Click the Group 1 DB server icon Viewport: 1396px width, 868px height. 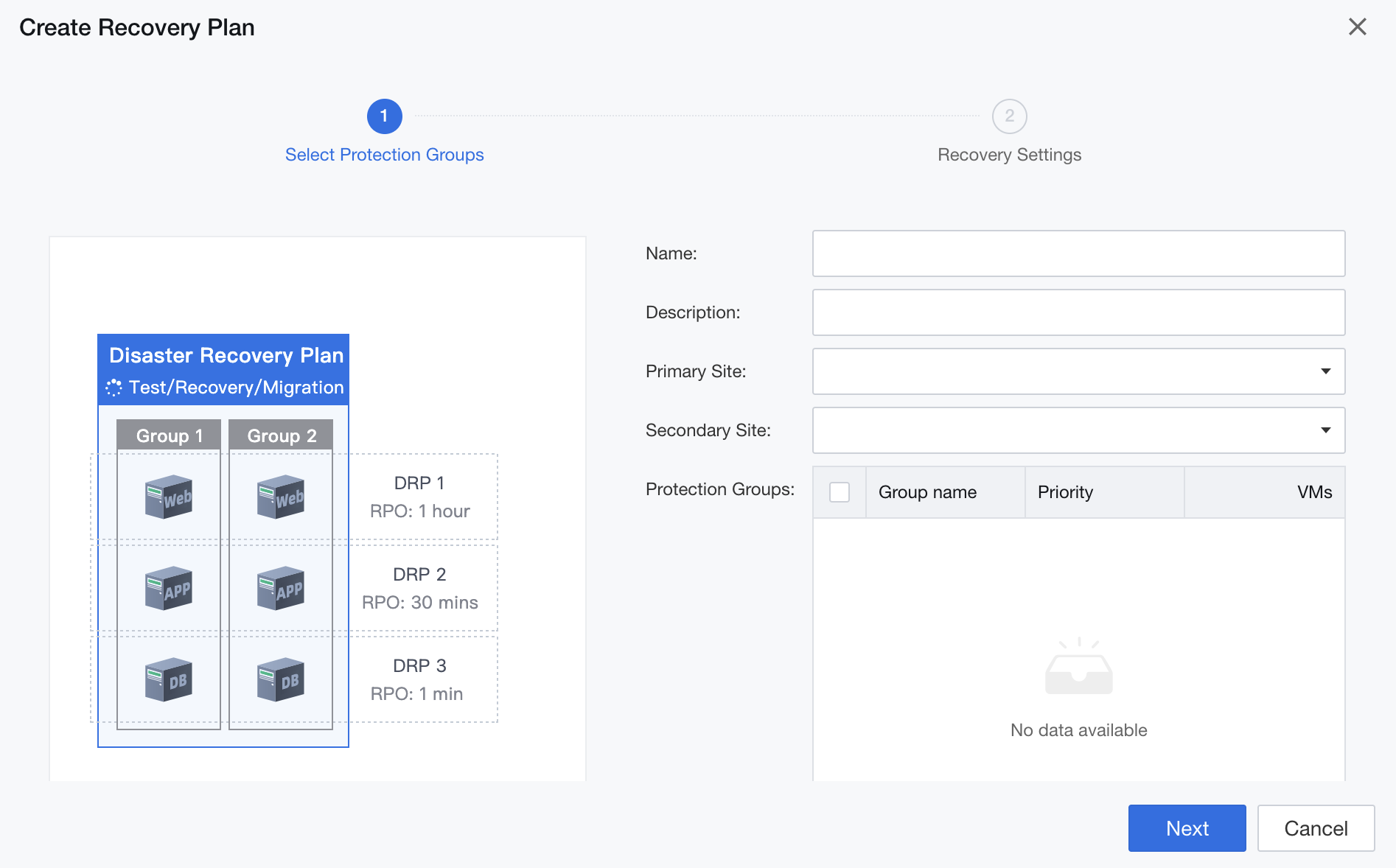coord(168,680)
